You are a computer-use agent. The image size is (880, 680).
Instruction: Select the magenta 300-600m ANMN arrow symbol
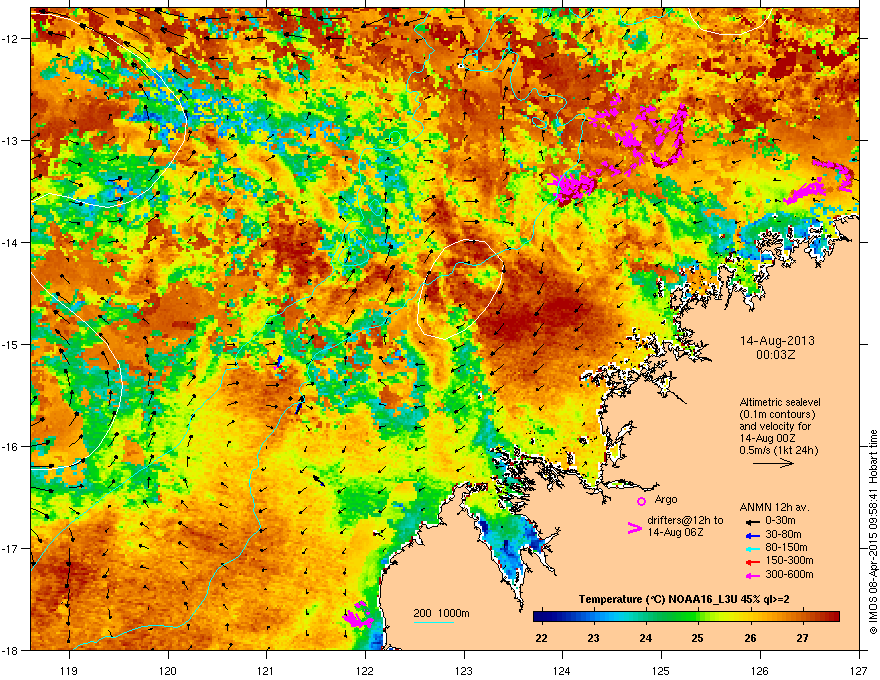point(752,575)
